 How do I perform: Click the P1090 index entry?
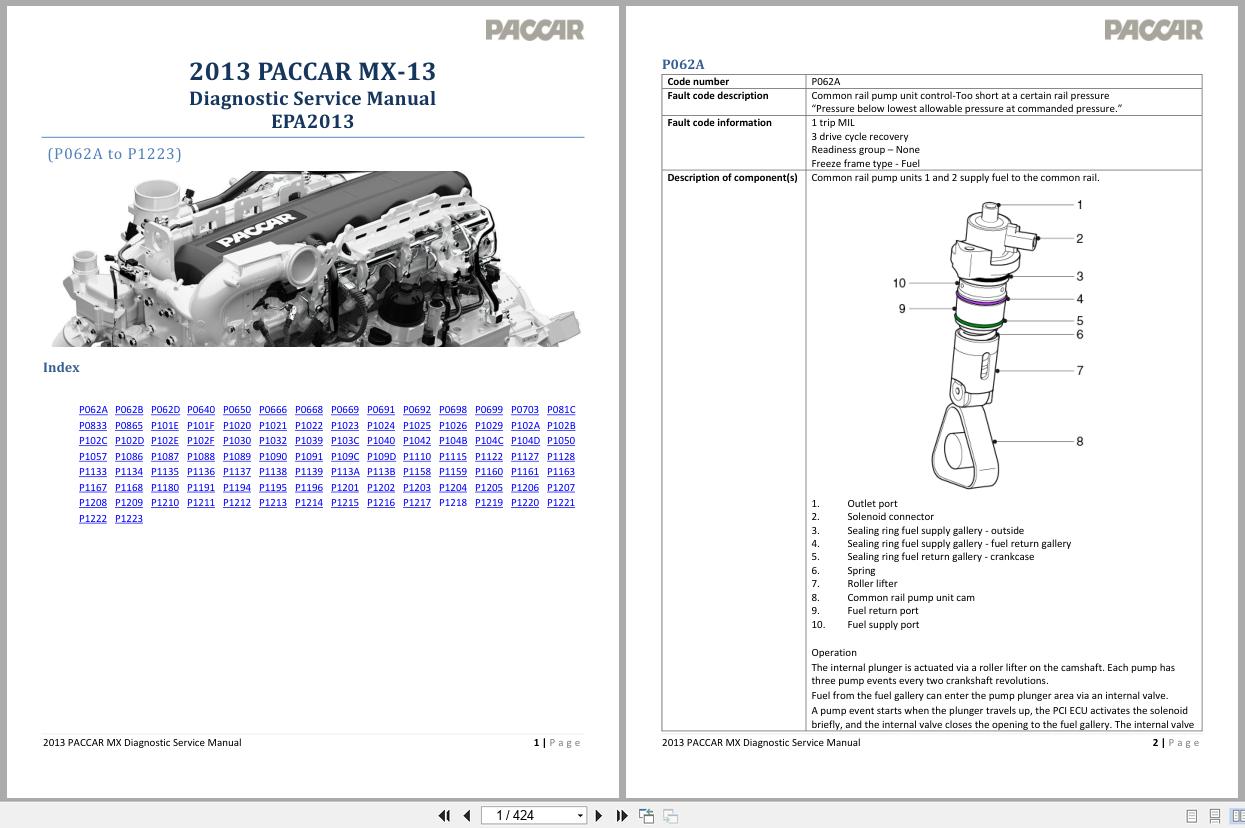273,457
